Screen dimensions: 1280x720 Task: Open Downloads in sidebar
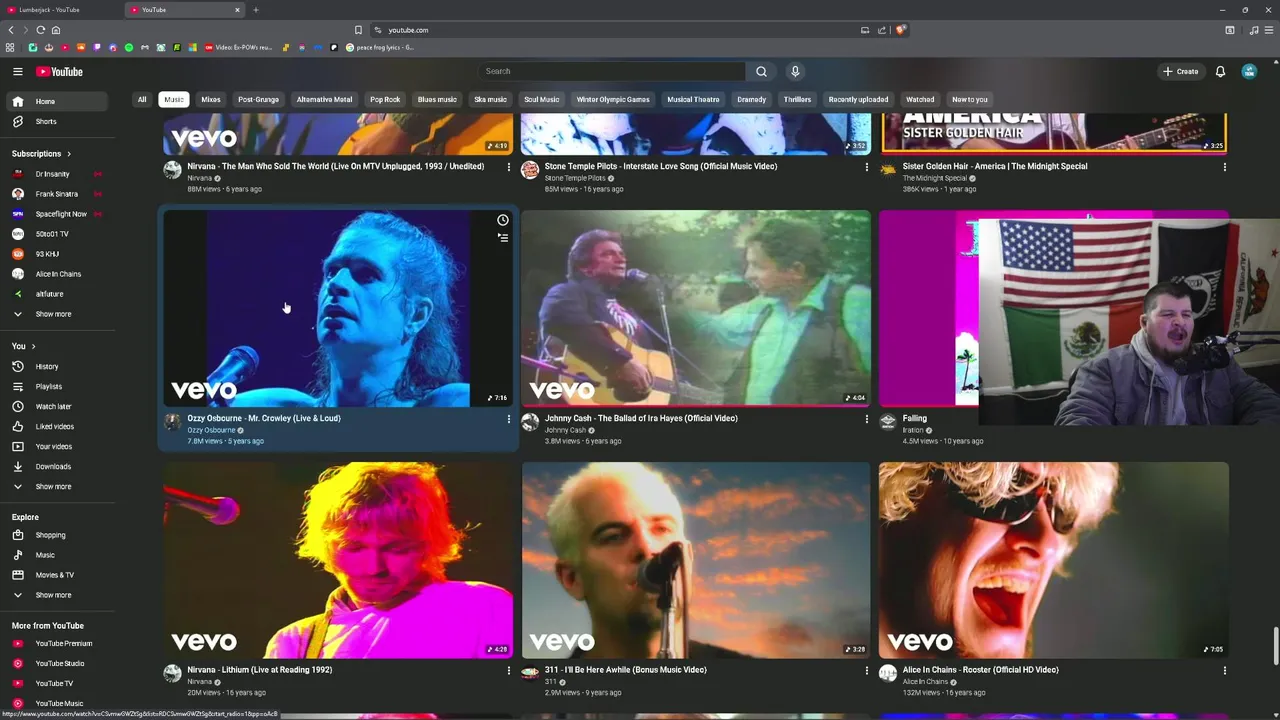(58, 466)
